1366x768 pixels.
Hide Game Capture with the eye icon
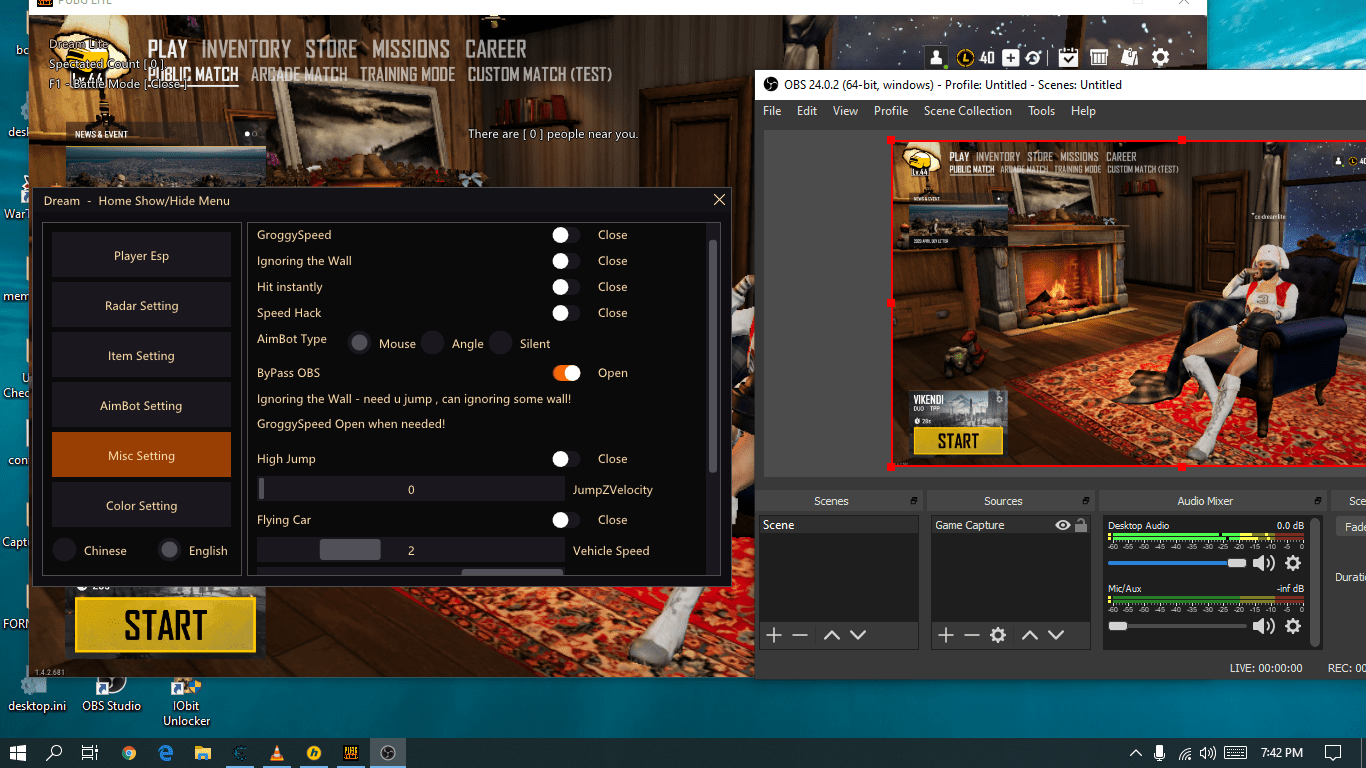pyautogui.click(x=1063, y=525)
